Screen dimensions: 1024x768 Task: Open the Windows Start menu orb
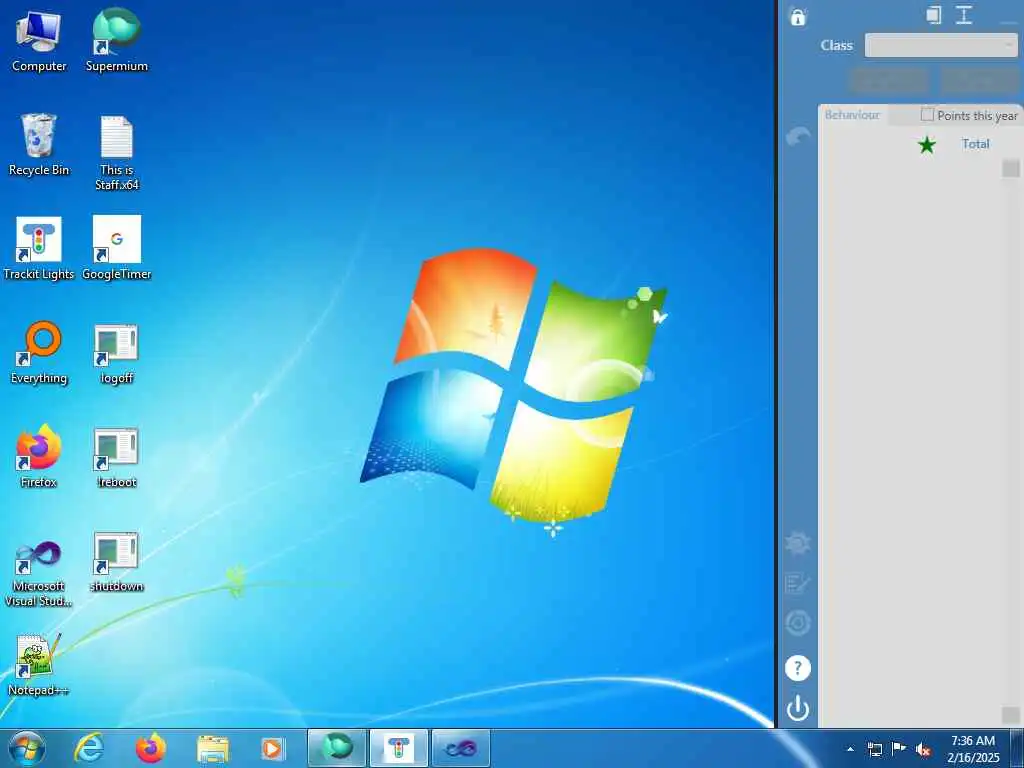tap(27, 748)
